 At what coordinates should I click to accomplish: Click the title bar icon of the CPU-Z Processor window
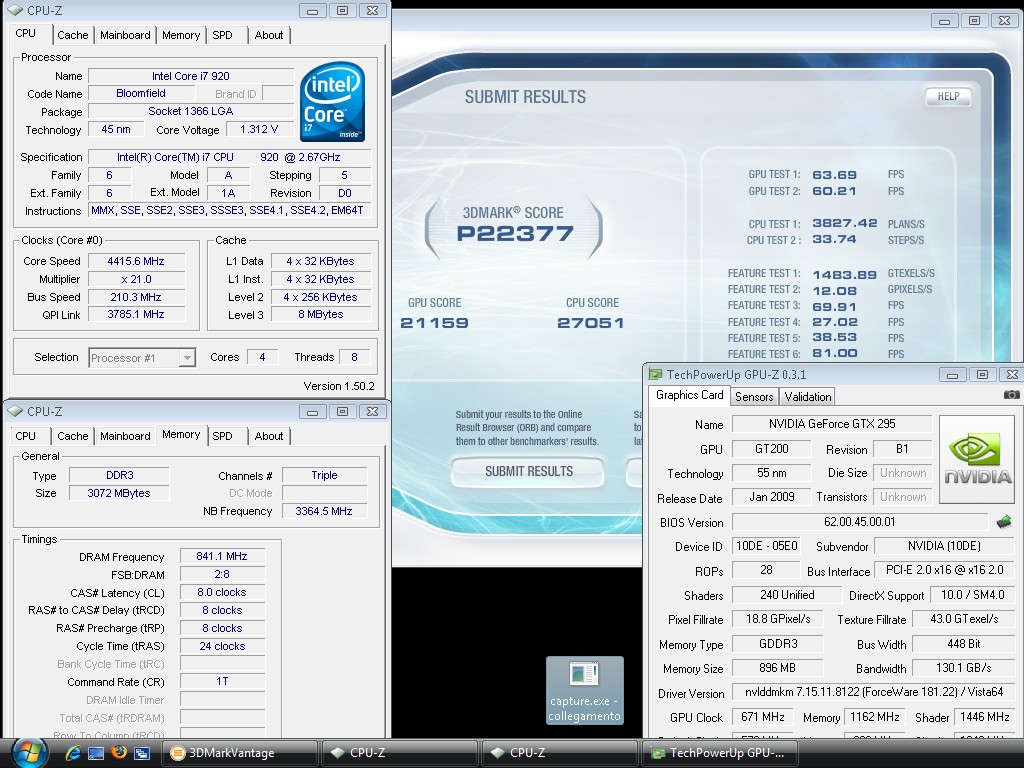pos(15,10)
